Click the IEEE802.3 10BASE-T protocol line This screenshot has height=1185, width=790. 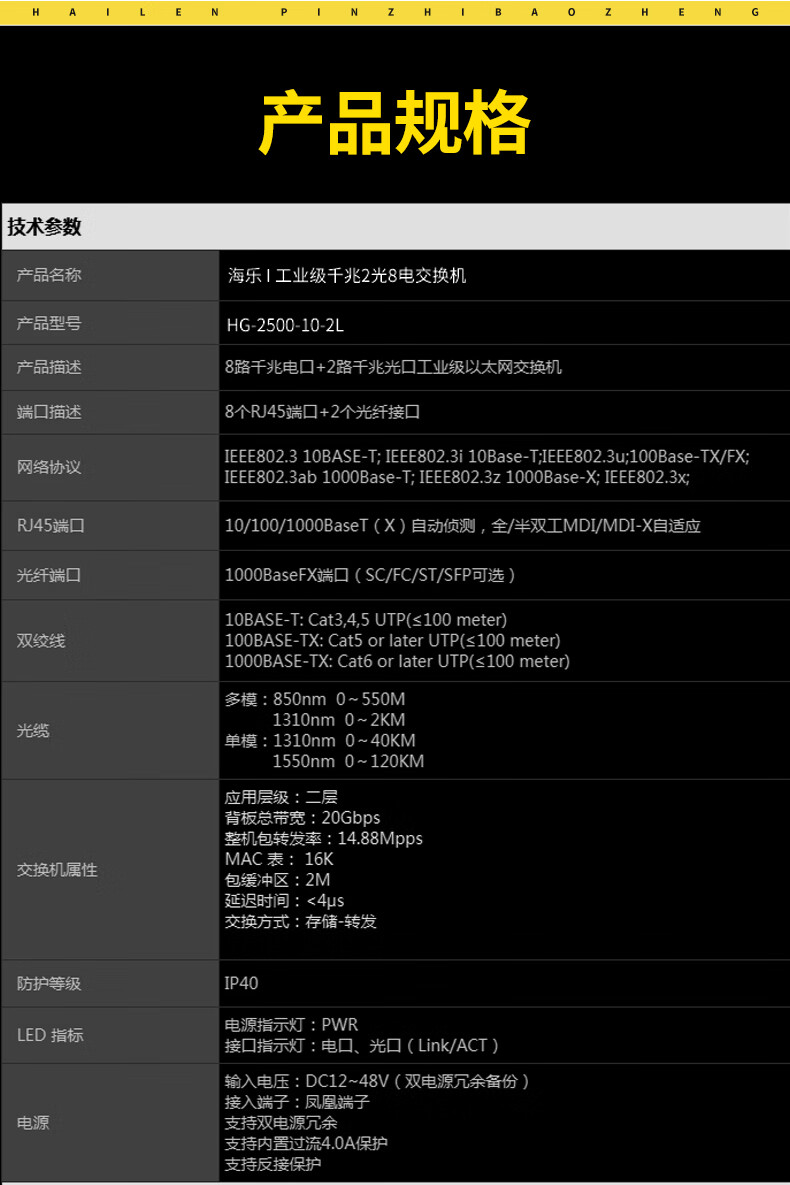[x=487, y=456]
